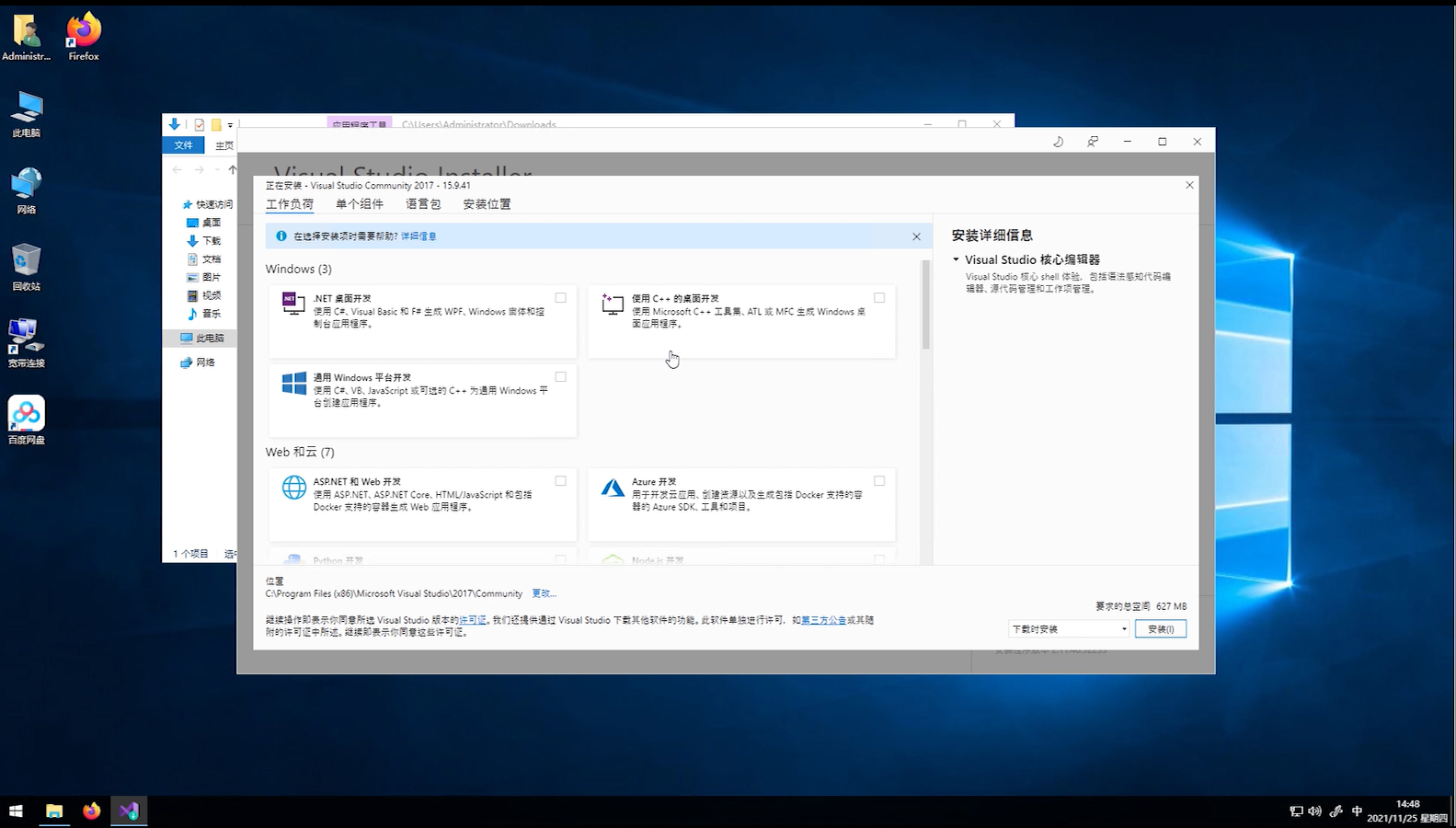
Task: Open Explorer quick access toolbar dropdown arrow
Action: click(x=230, y=125)
